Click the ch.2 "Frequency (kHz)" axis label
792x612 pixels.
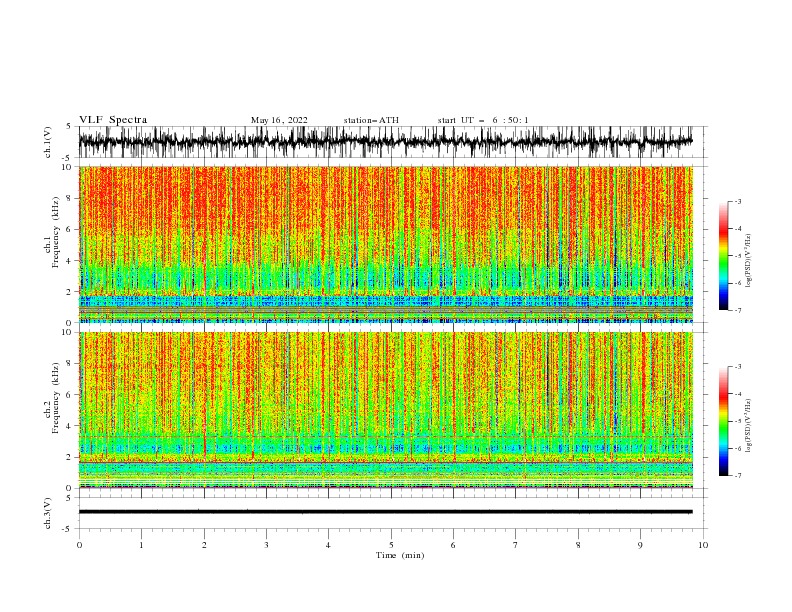[x=56, y=398]
